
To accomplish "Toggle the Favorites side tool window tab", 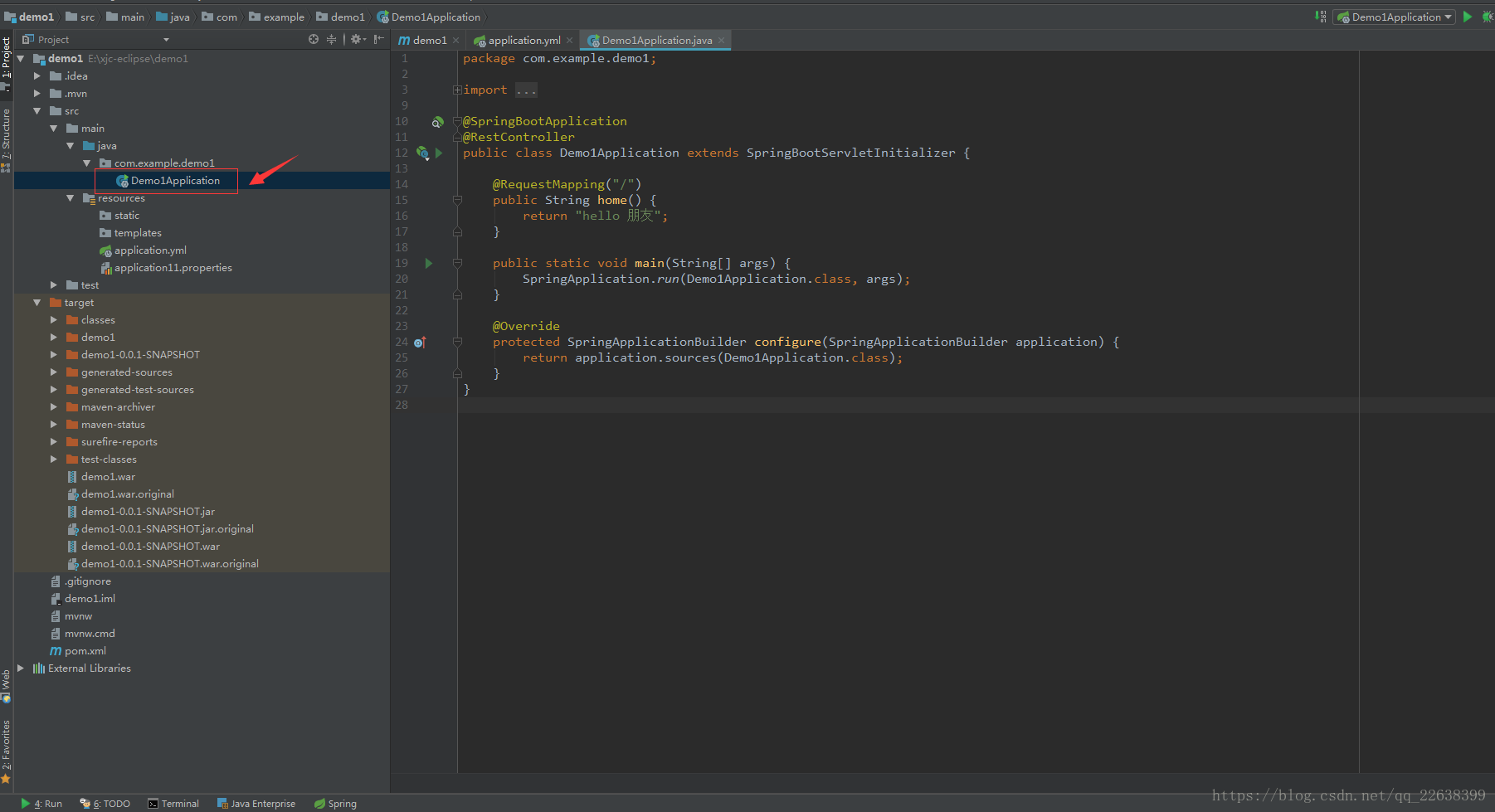I will point(6,751).
